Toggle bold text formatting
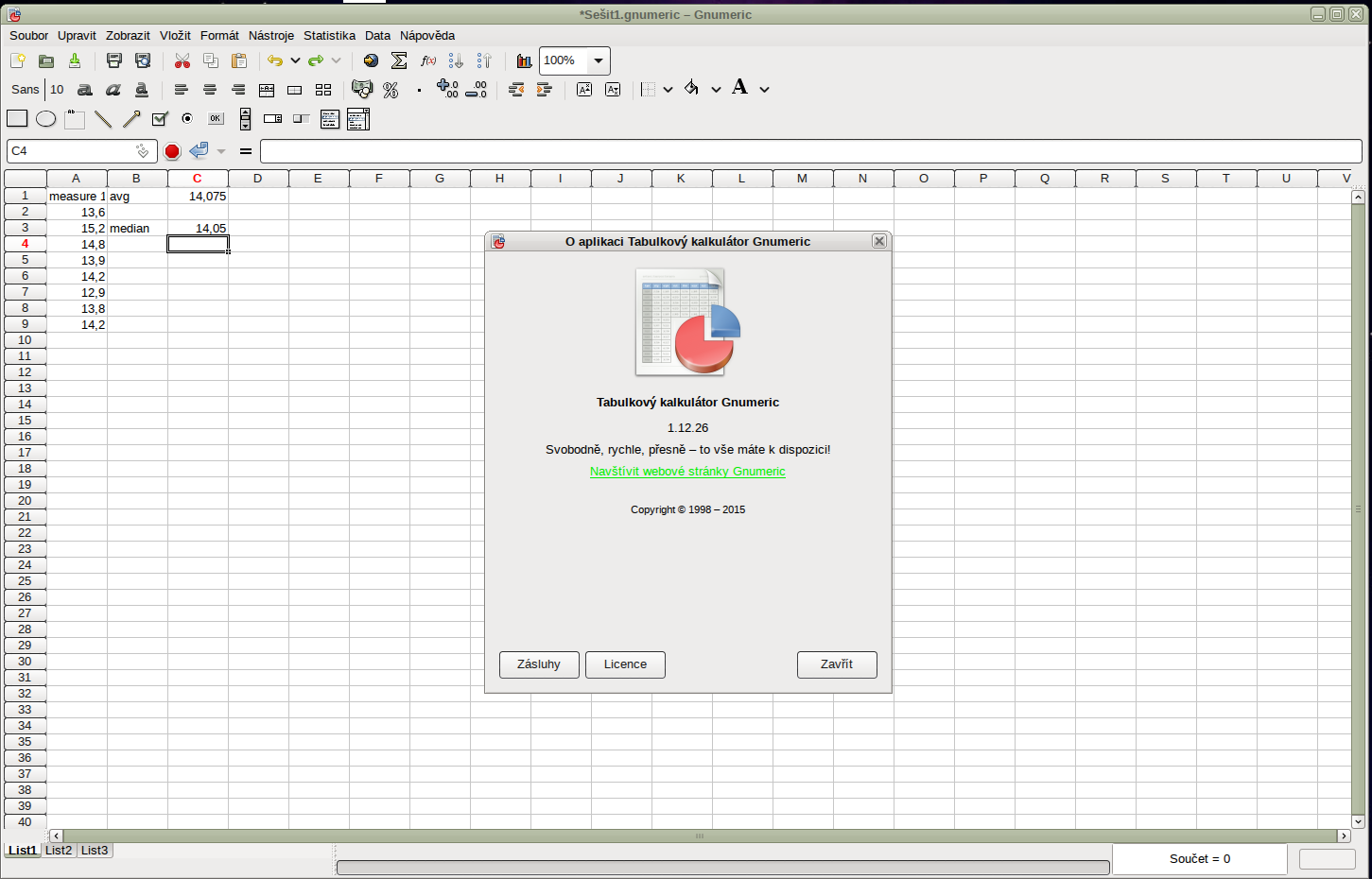The image size is (1372, 879). tap(85, 90)
